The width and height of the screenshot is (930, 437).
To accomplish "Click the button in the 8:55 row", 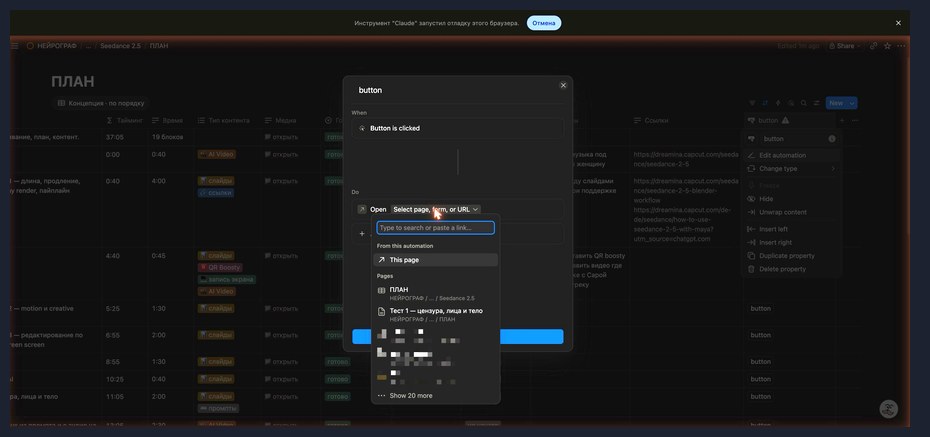I will pos(760,362).
